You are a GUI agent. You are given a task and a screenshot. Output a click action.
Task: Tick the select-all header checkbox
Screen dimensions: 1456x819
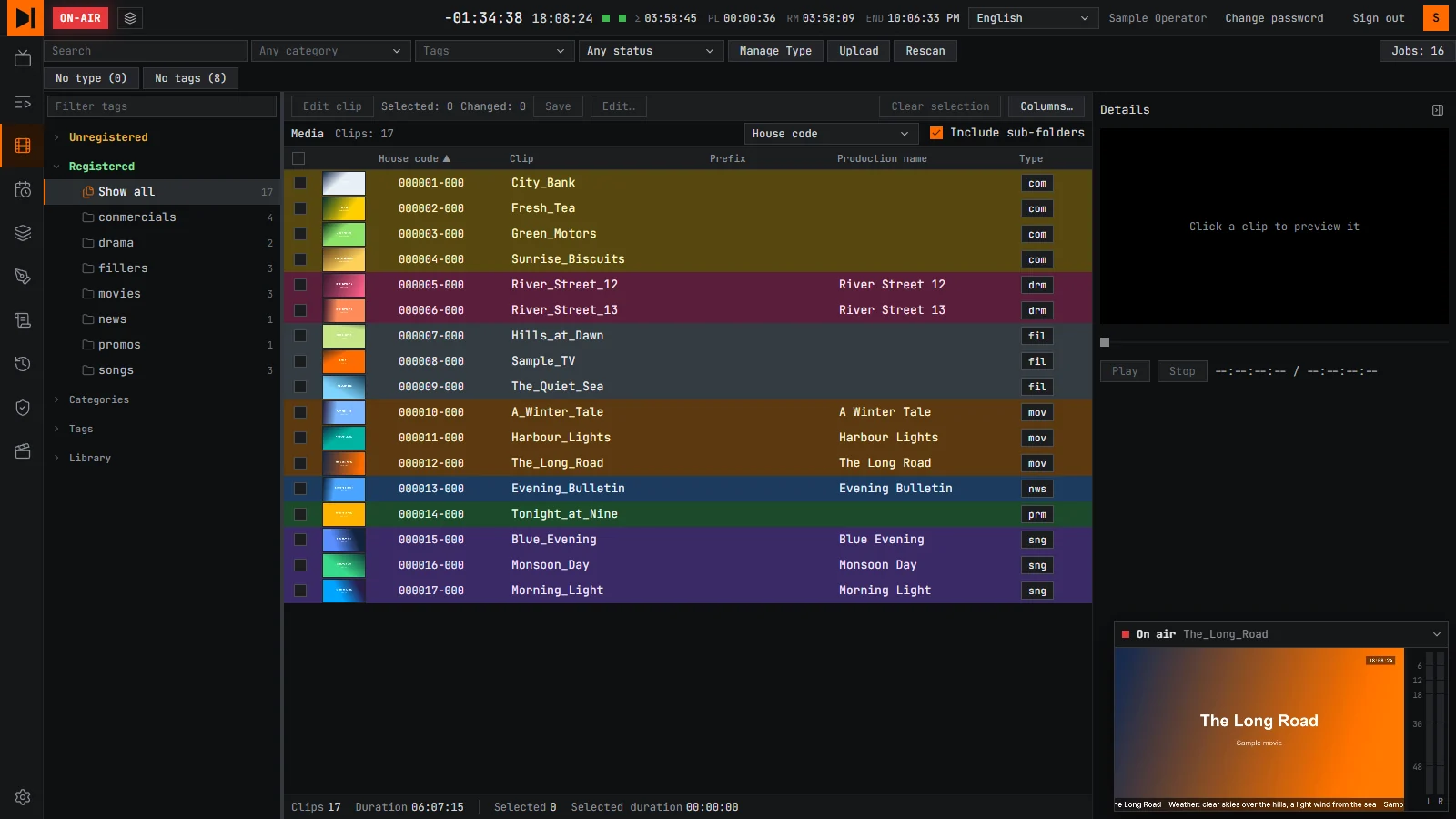point(298,158)
